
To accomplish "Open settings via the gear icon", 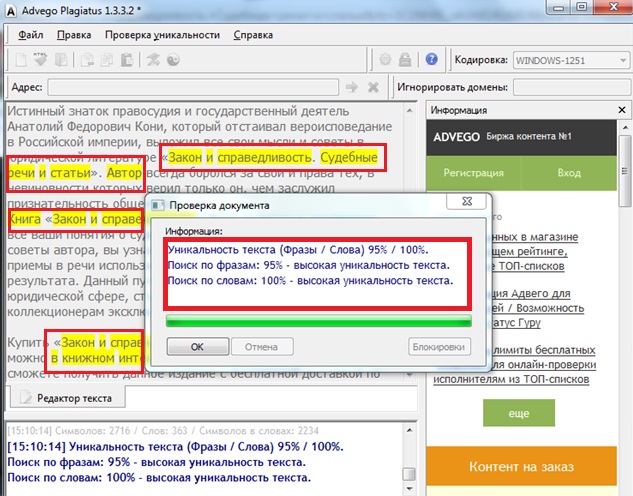I will click(385, 60).
